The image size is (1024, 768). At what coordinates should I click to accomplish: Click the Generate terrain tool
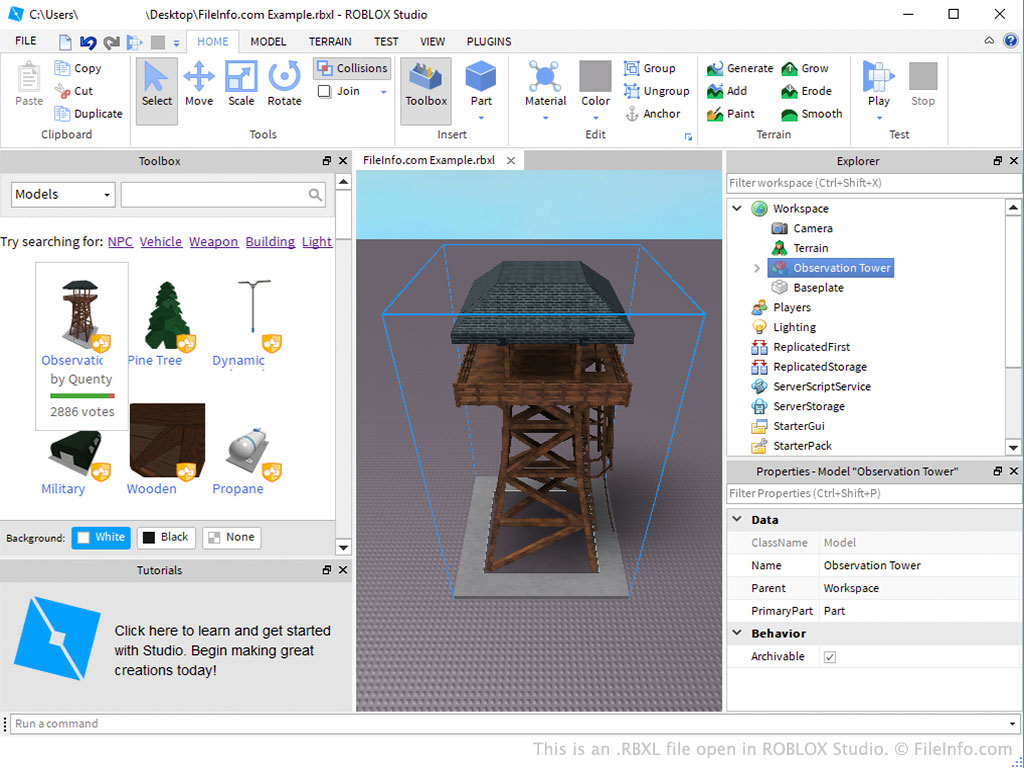tap(740, 69)
